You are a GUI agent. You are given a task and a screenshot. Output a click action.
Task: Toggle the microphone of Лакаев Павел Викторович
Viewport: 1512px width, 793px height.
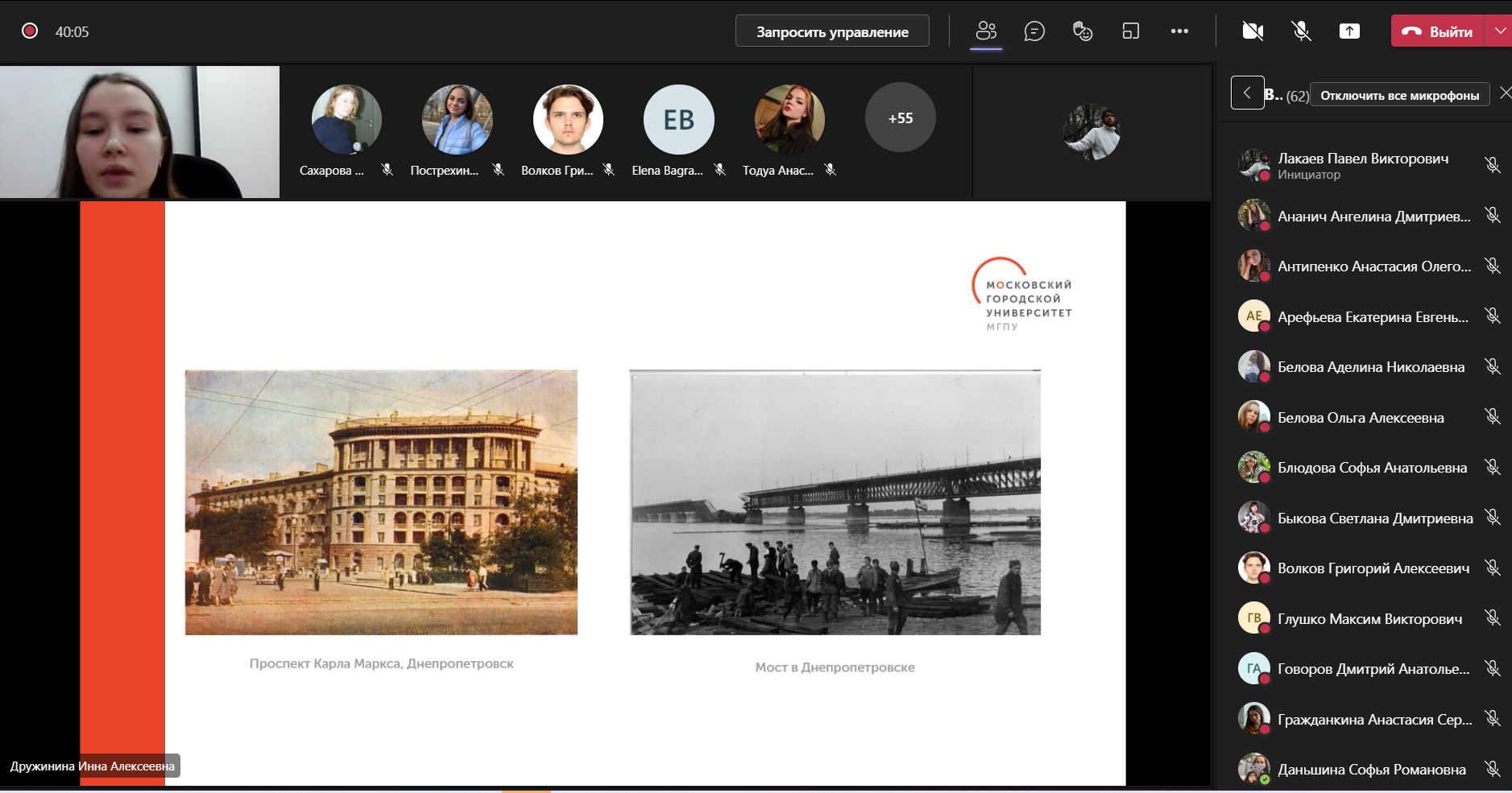pos(1493,165)
